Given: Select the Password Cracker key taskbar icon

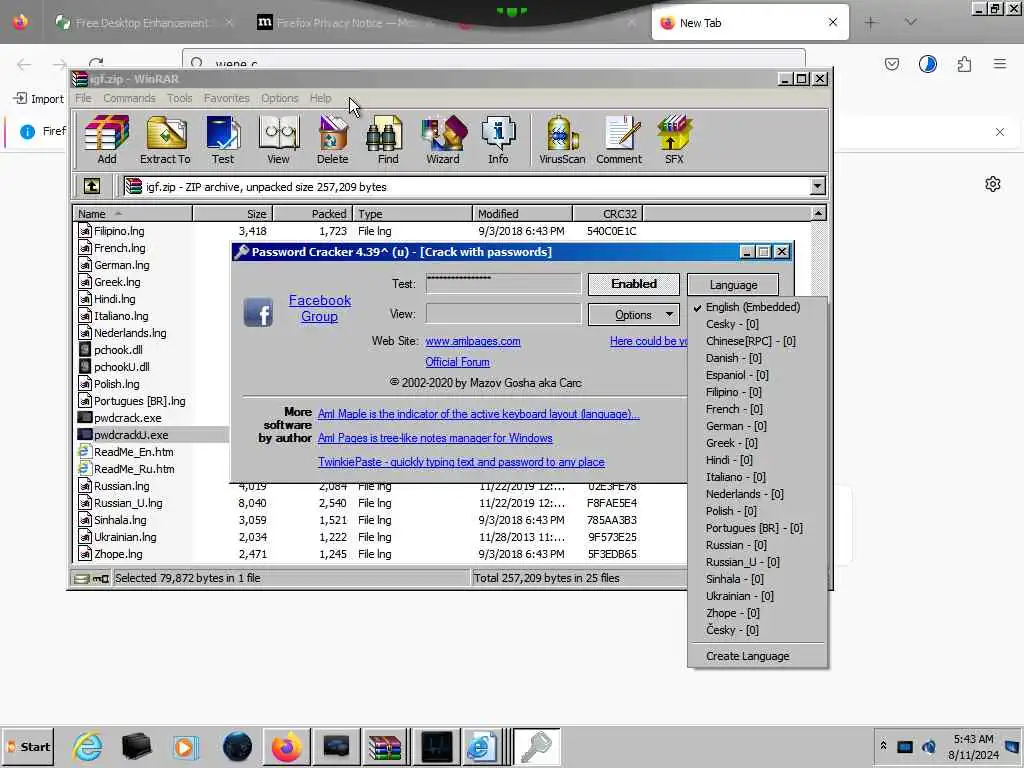Looking at the screenshot, I should point(537,746).
